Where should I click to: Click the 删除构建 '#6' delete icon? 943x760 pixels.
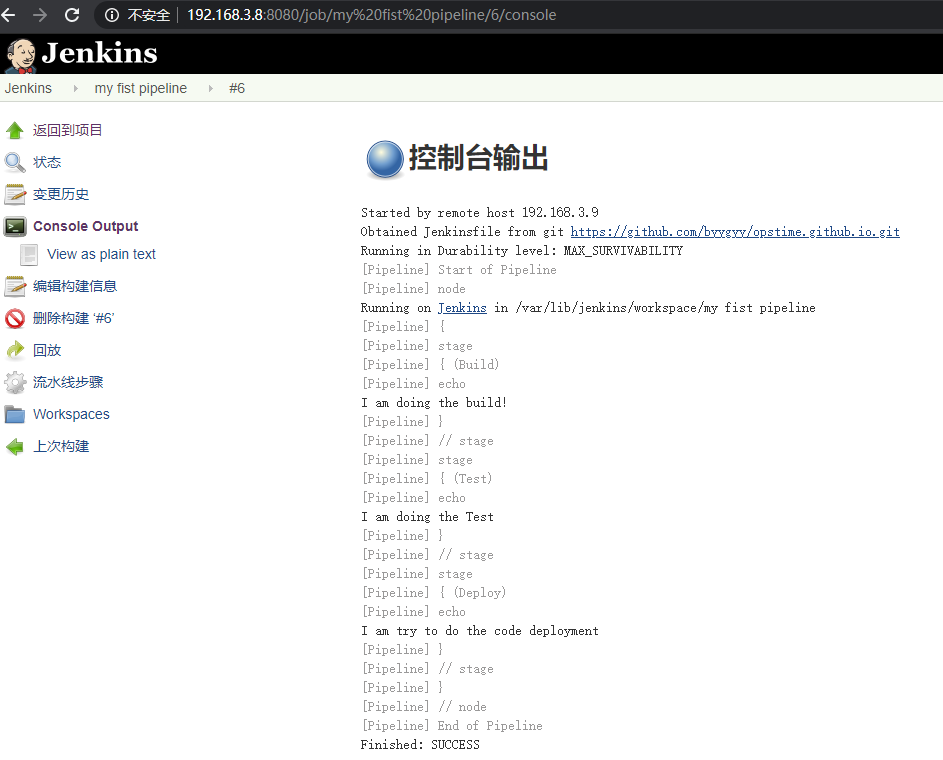(x=18, y=318)
